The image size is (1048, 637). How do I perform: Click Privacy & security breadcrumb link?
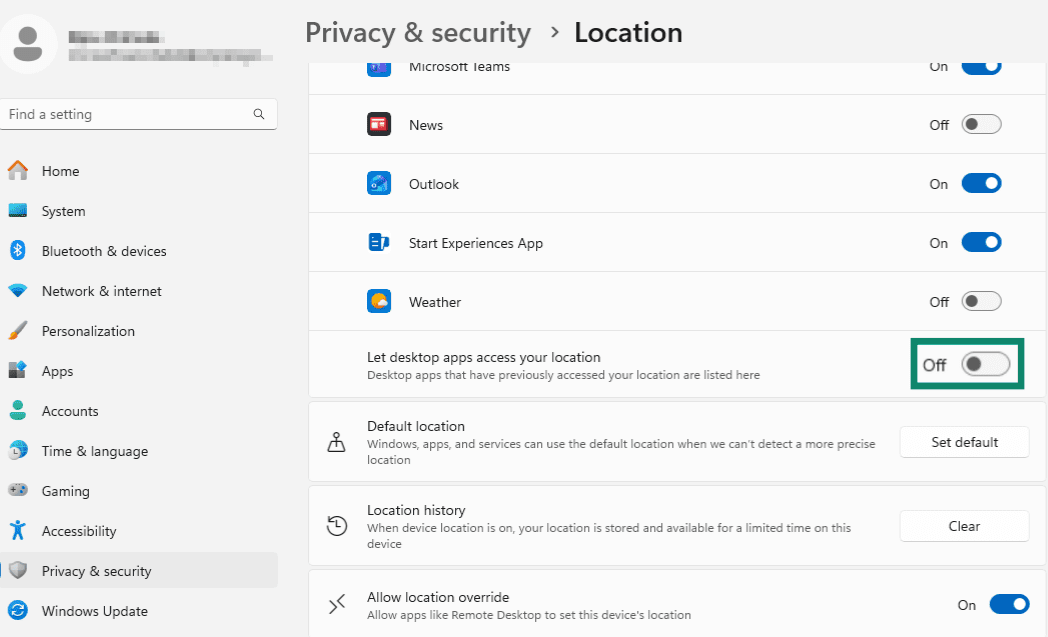pos(418,33)
